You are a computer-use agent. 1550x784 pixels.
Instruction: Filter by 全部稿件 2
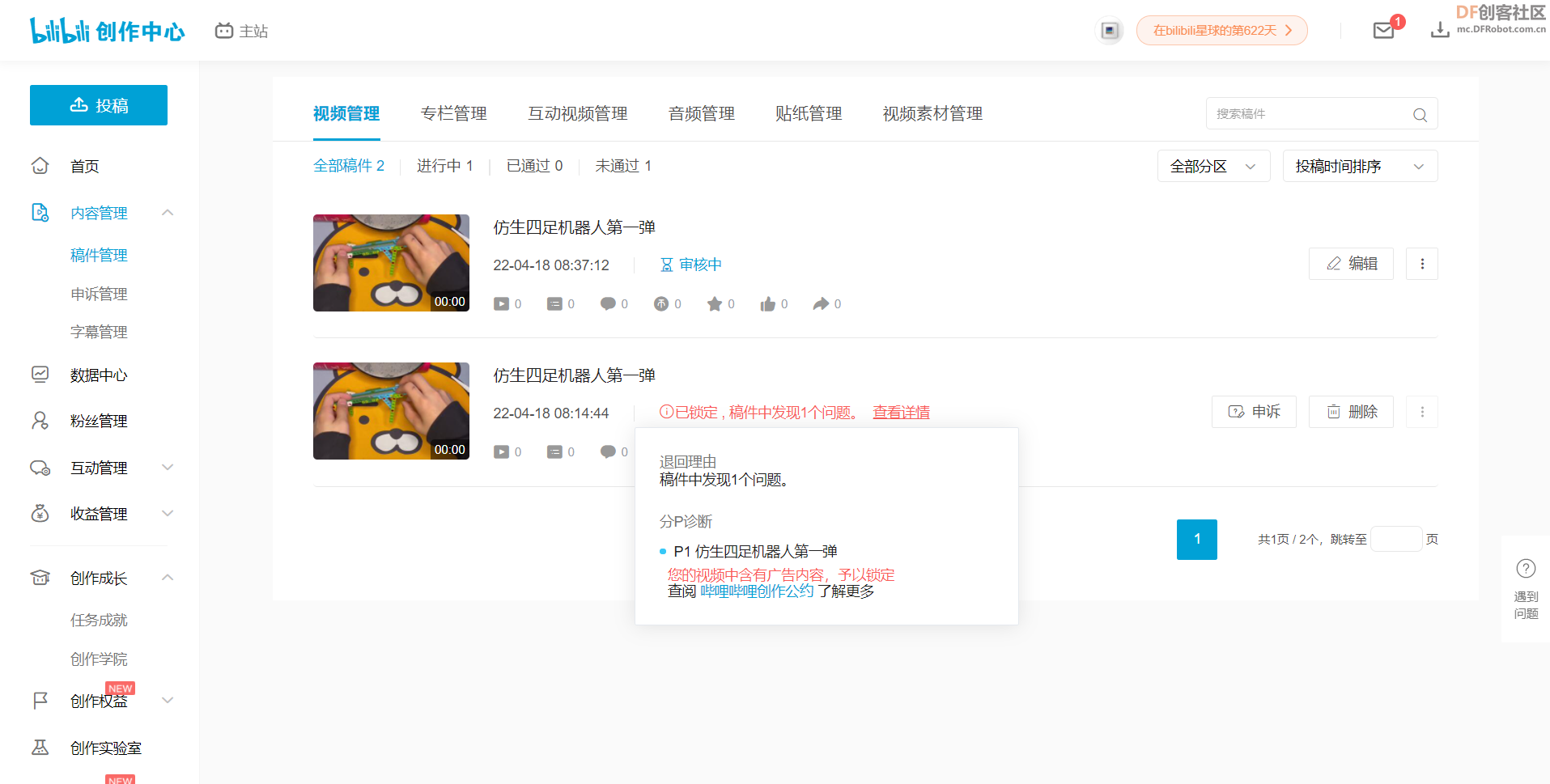[349, 166]
